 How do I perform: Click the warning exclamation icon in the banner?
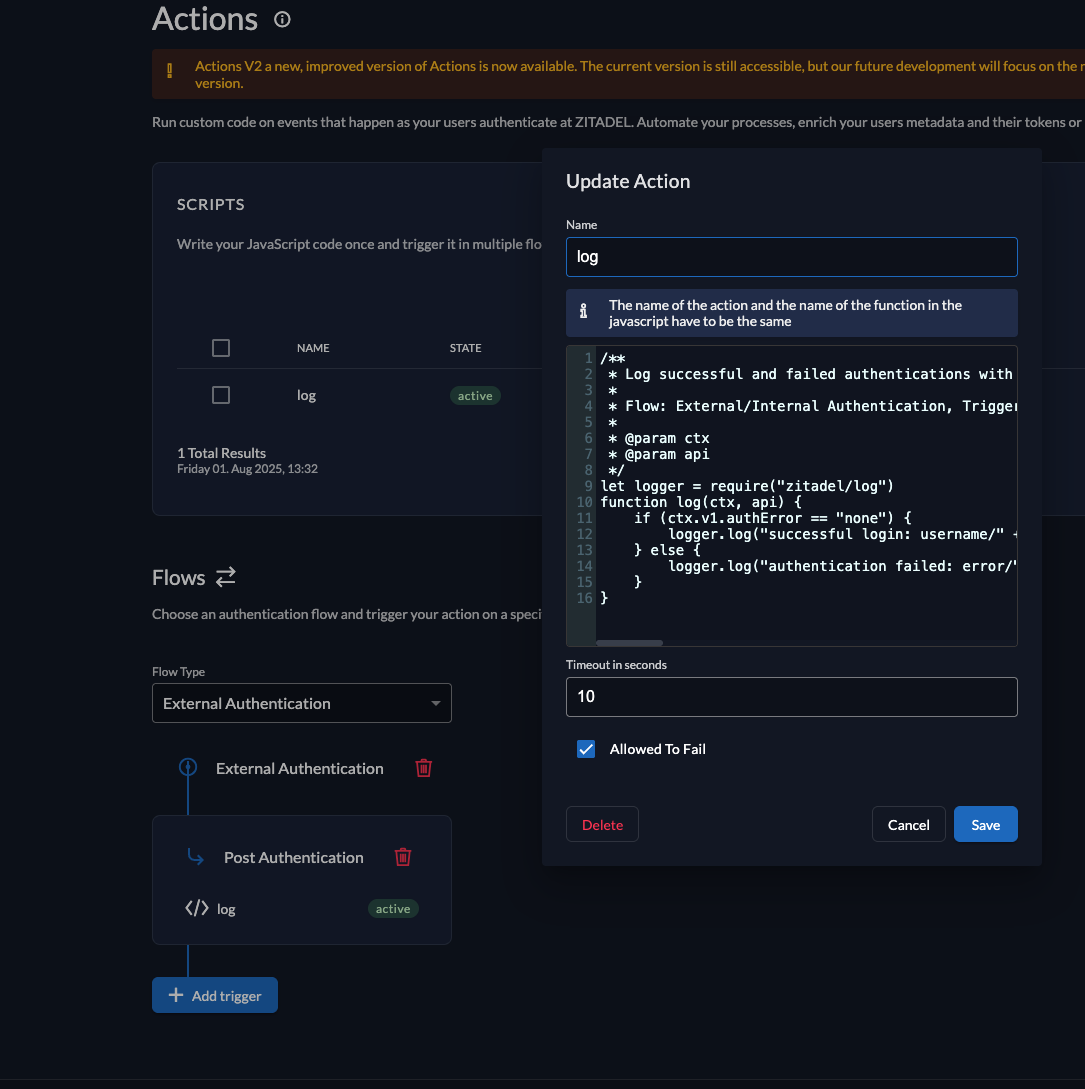(169, 70)
